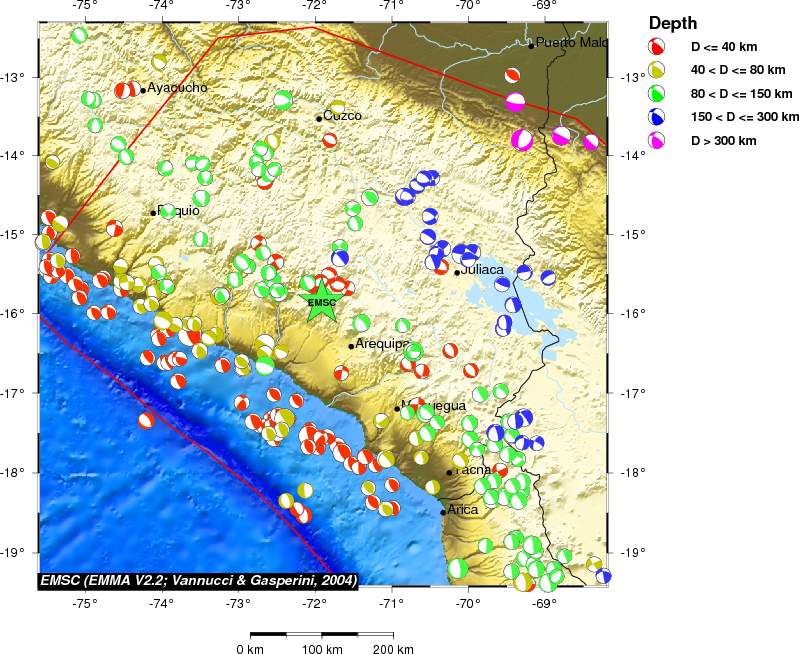Click the red beachball offshore on the trench line

pos(146,421)
